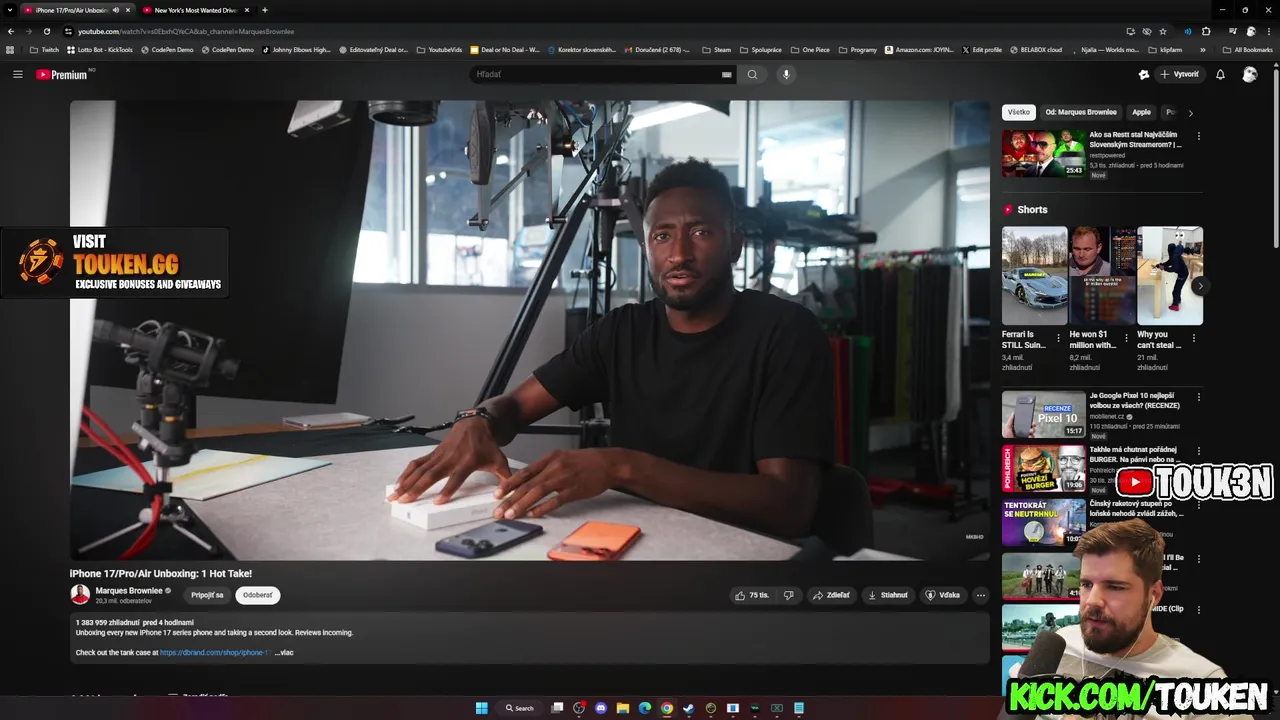Screen dimensions: 1280x720
Task: Start voice search with the microphone
Action: [786, 74]
